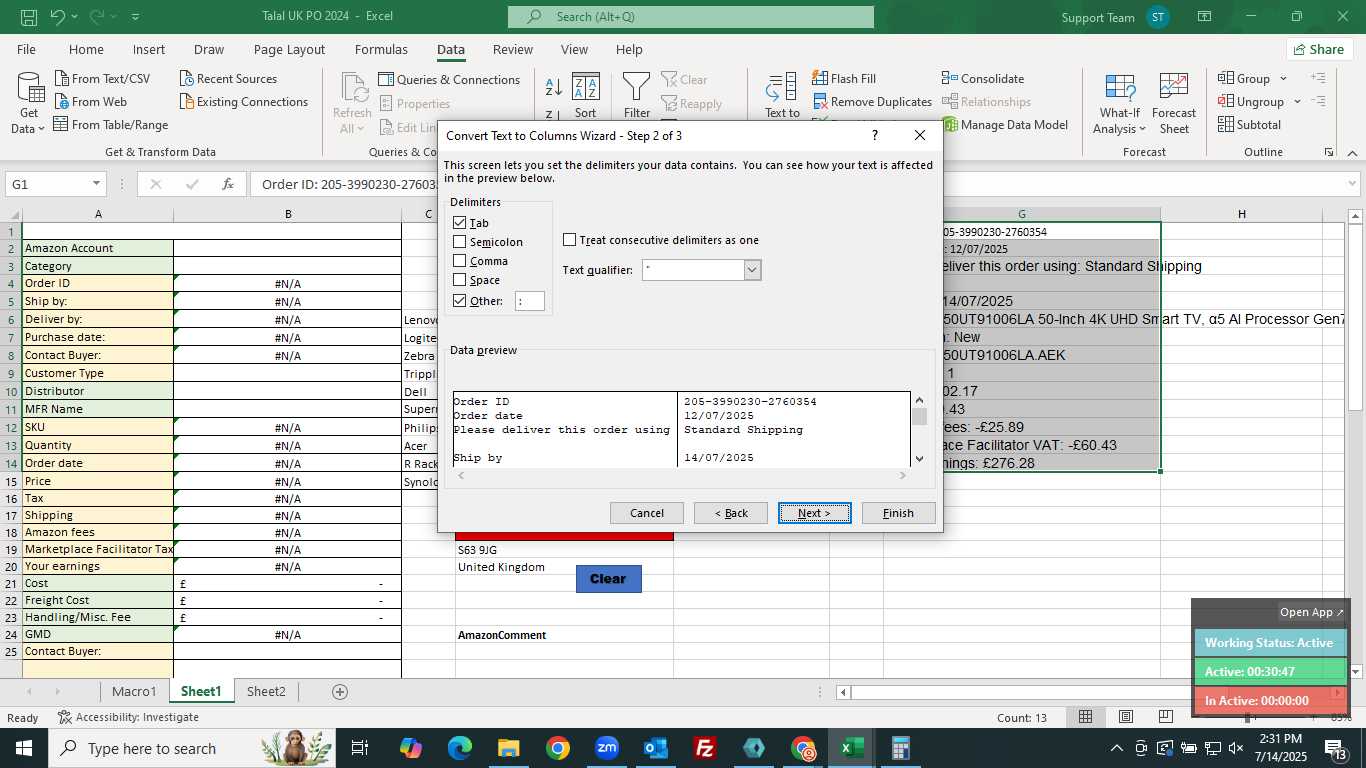Click the wizard Help question mark
The height and width of the screenshot is (768, 1366).
(x=875, y=136)
